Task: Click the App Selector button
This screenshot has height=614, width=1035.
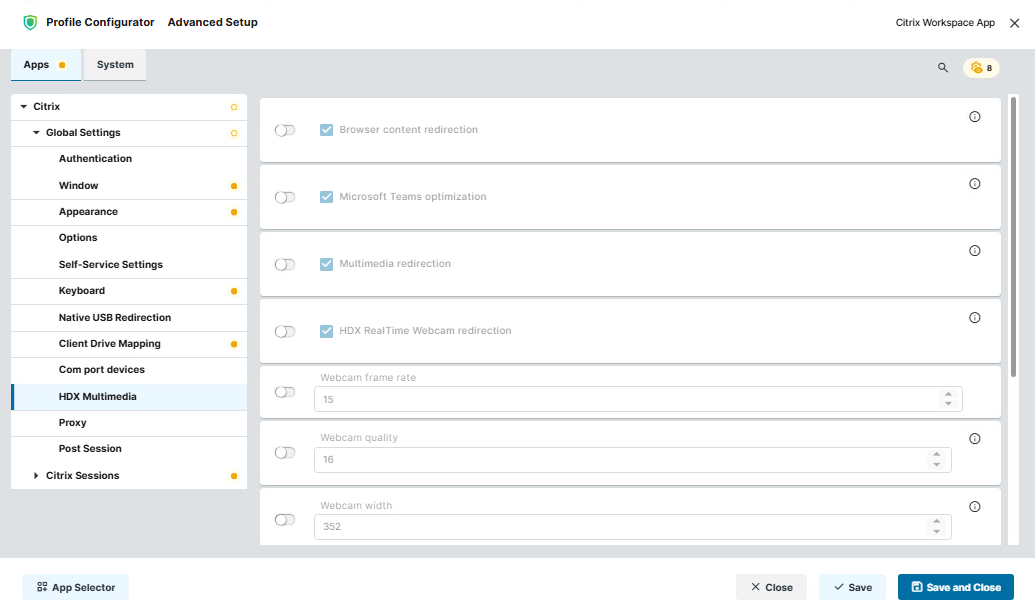Action: (x=75, y=587)
